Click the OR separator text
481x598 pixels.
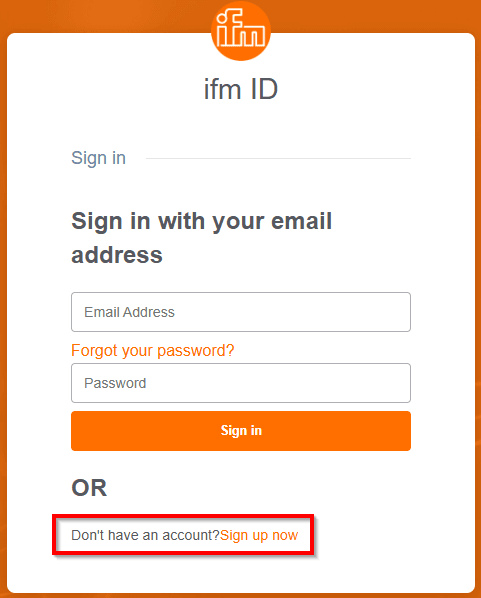89,487
